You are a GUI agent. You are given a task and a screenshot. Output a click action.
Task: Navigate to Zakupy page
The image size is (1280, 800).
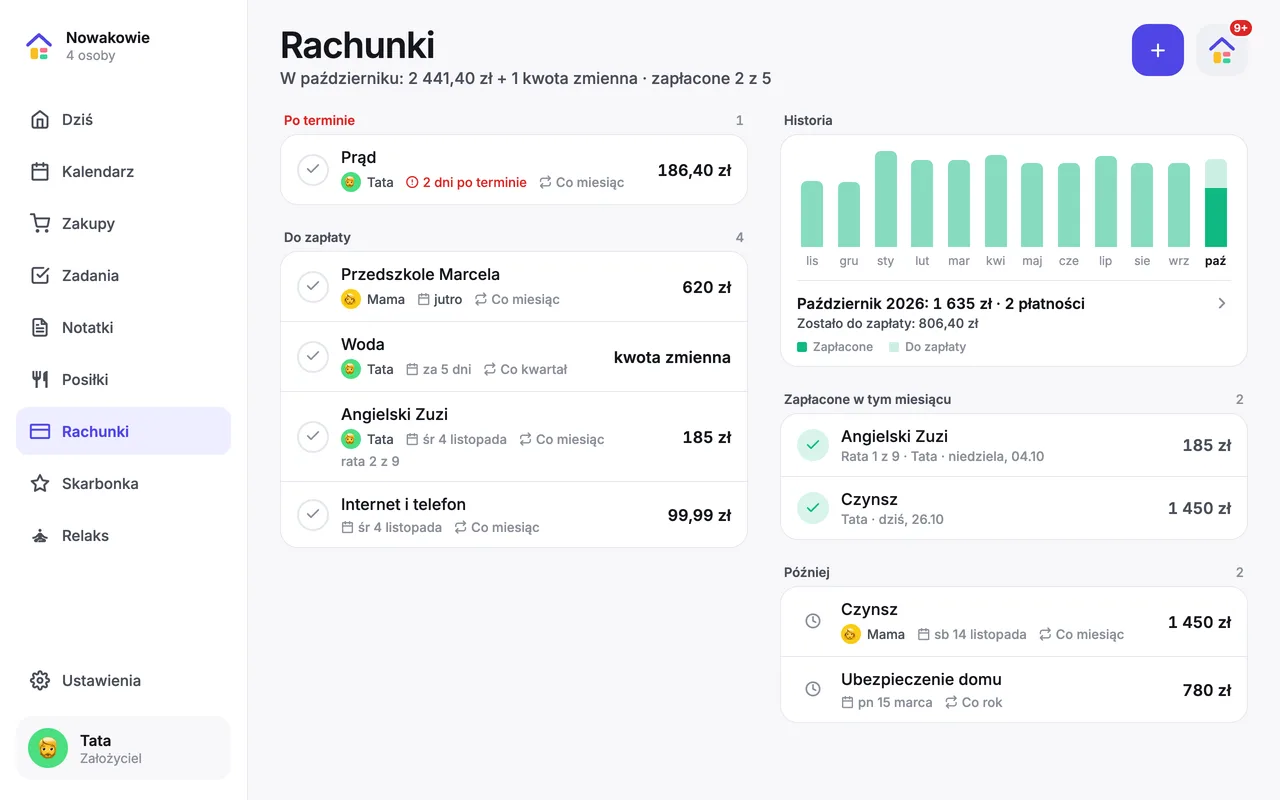tap(123, 224)
